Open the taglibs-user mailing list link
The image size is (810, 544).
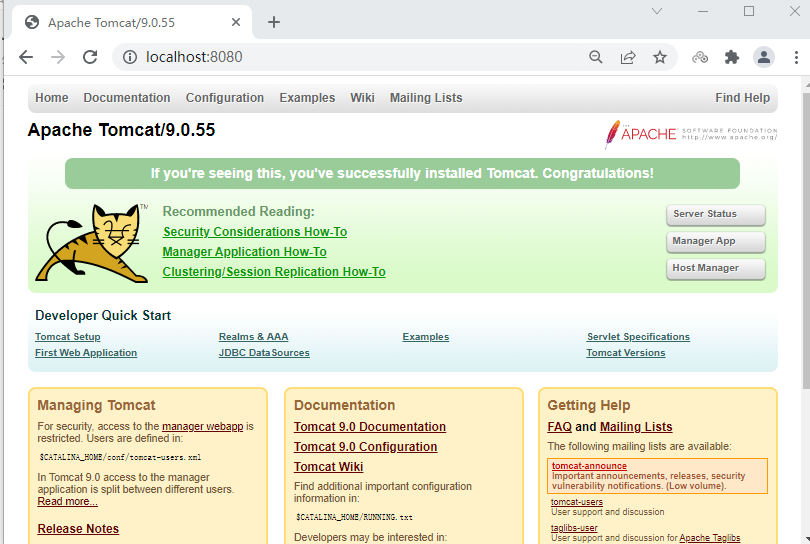[x=574, y=528]
